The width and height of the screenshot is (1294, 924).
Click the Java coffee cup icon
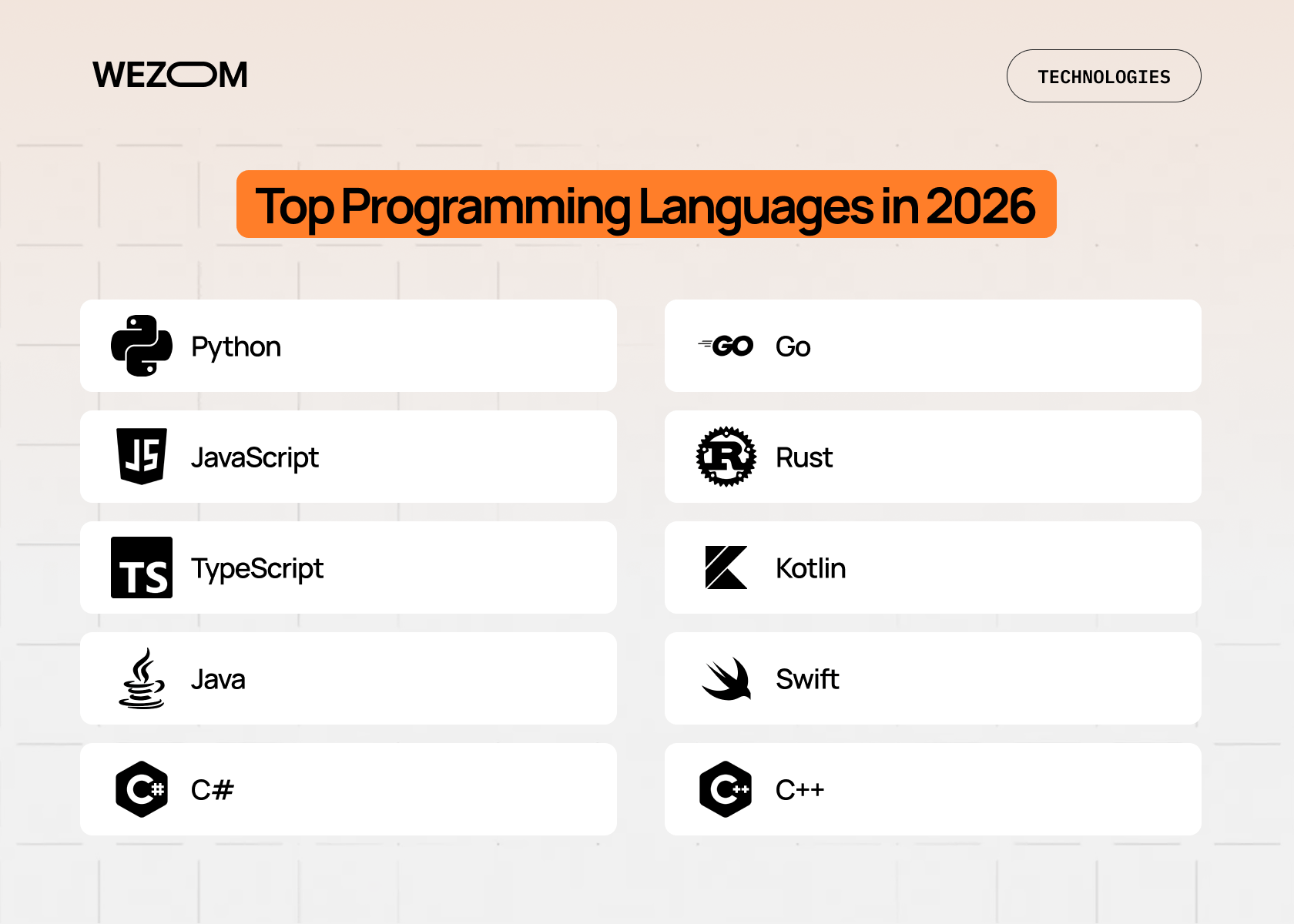(x=142, y=678)
